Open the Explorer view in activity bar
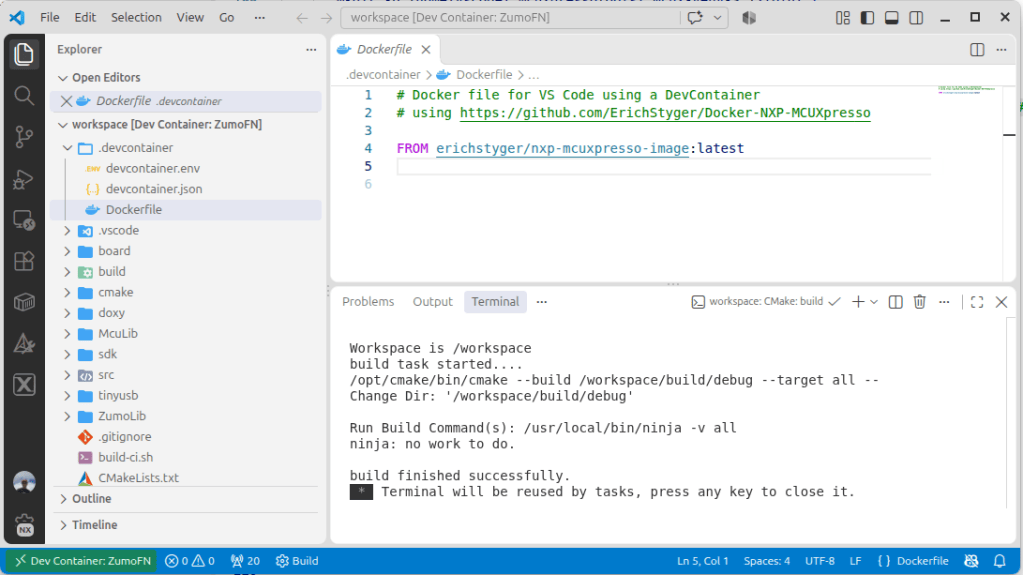 pos(24,54)
